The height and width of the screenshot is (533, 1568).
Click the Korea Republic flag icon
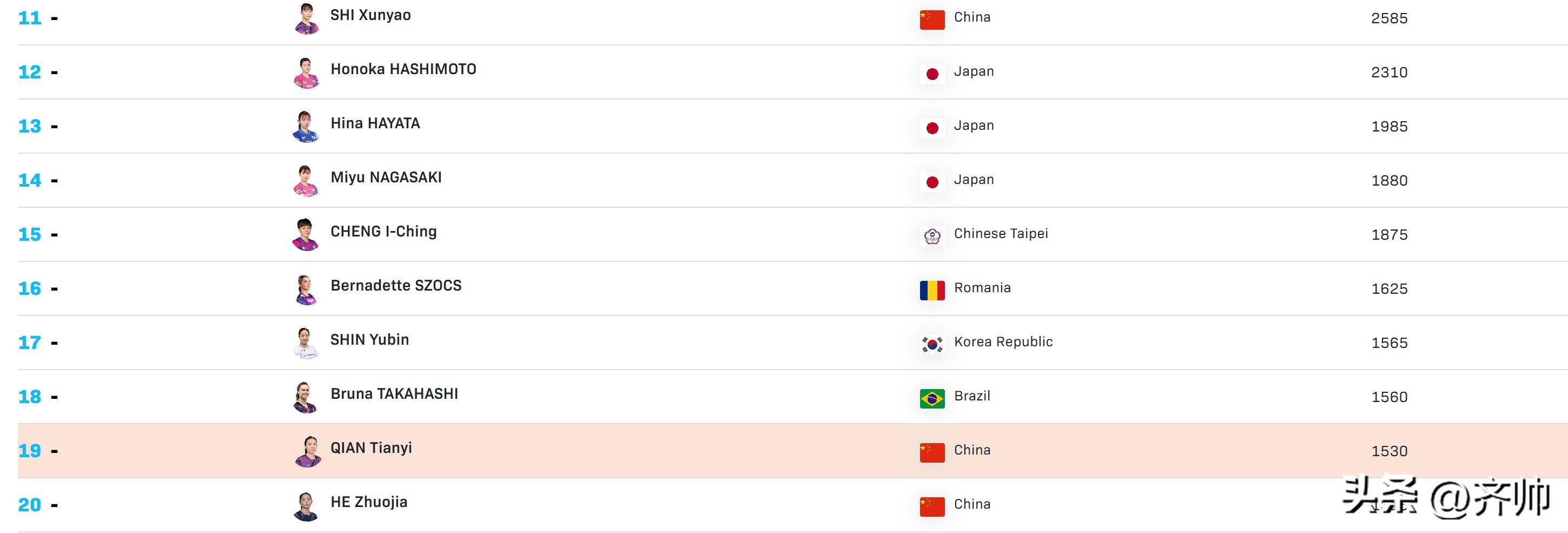pos(932,345)
